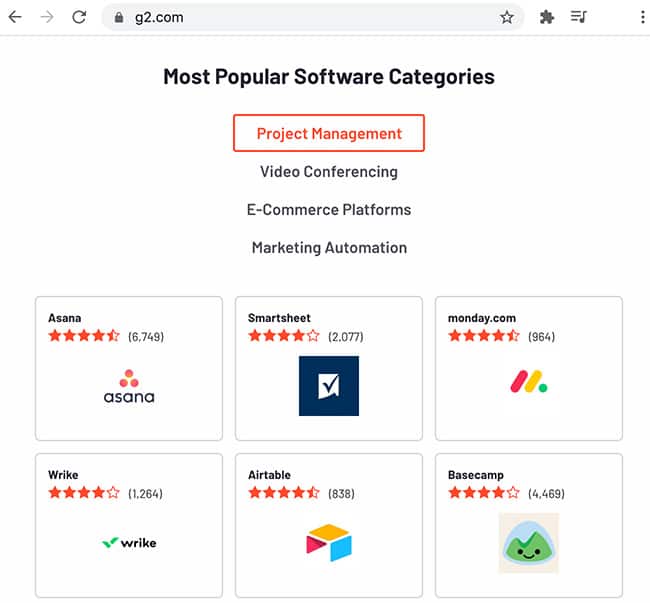Open Asana's star rating
The image size is (650, 603).
click(x=84, y=336)
